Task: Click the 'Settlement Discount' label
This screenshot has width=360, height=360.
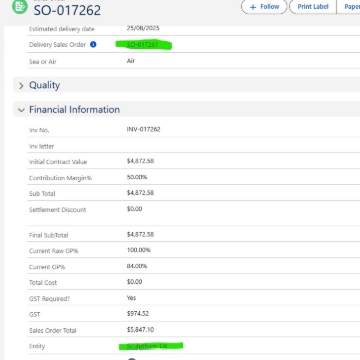Action: tap(58, 210)
